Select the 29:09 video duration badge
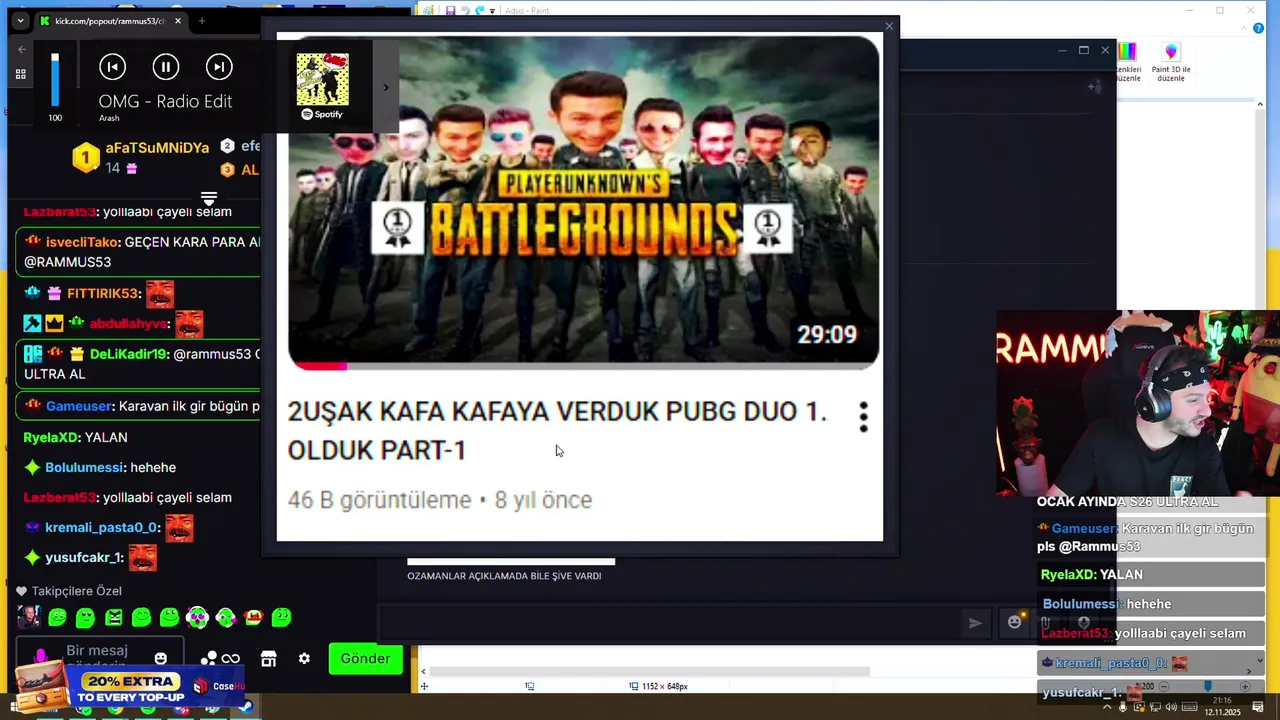Viewport: 1280px width, 720px height. [x=827, y=335]
